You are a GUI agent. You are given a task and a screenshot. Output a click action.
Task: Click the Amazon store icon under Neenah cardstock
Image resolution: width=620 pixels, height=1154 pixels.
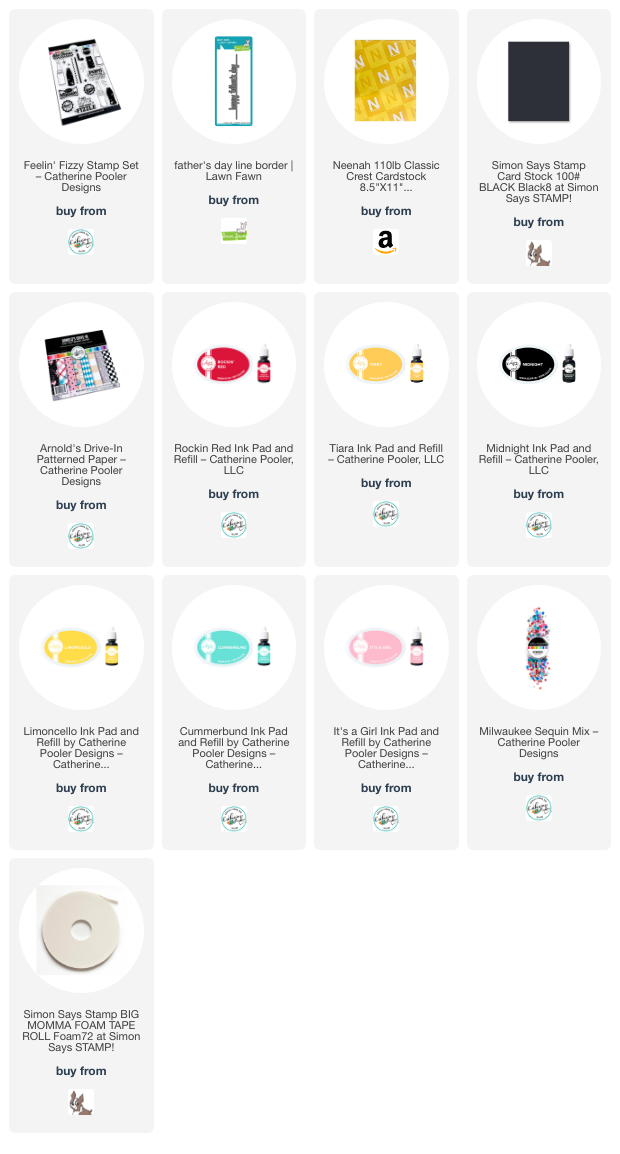pyautogui.click(x=386, y=242)
